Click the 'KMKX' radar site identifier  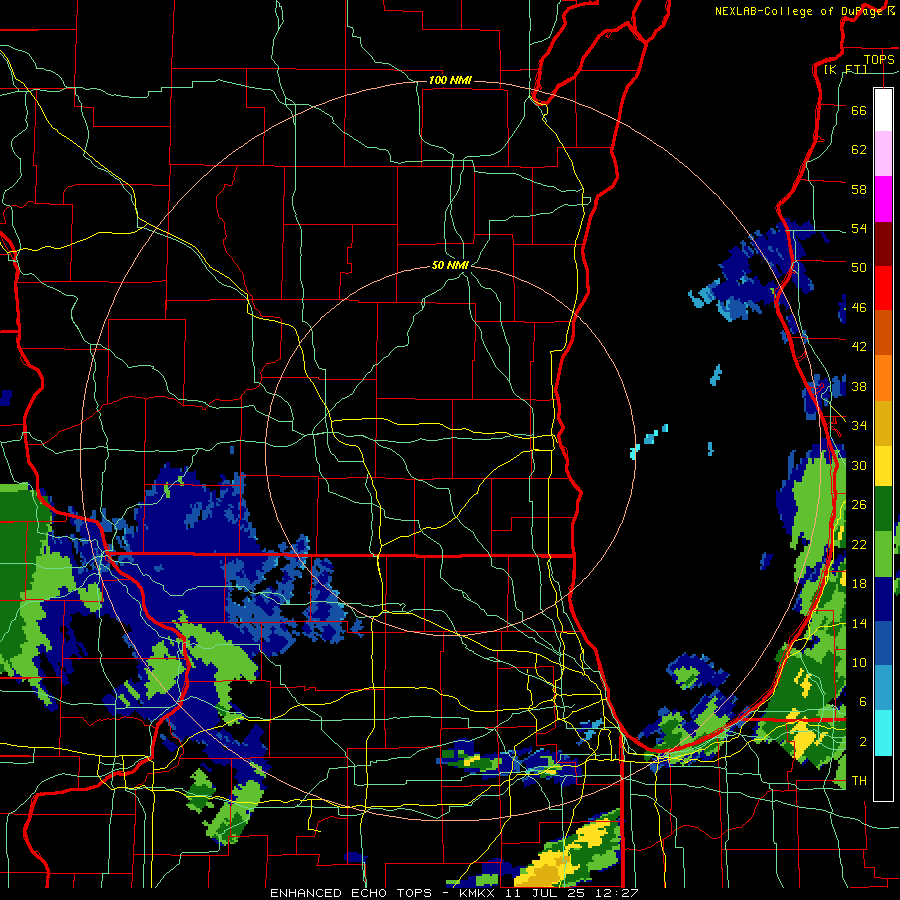click(x=477, y=893)
